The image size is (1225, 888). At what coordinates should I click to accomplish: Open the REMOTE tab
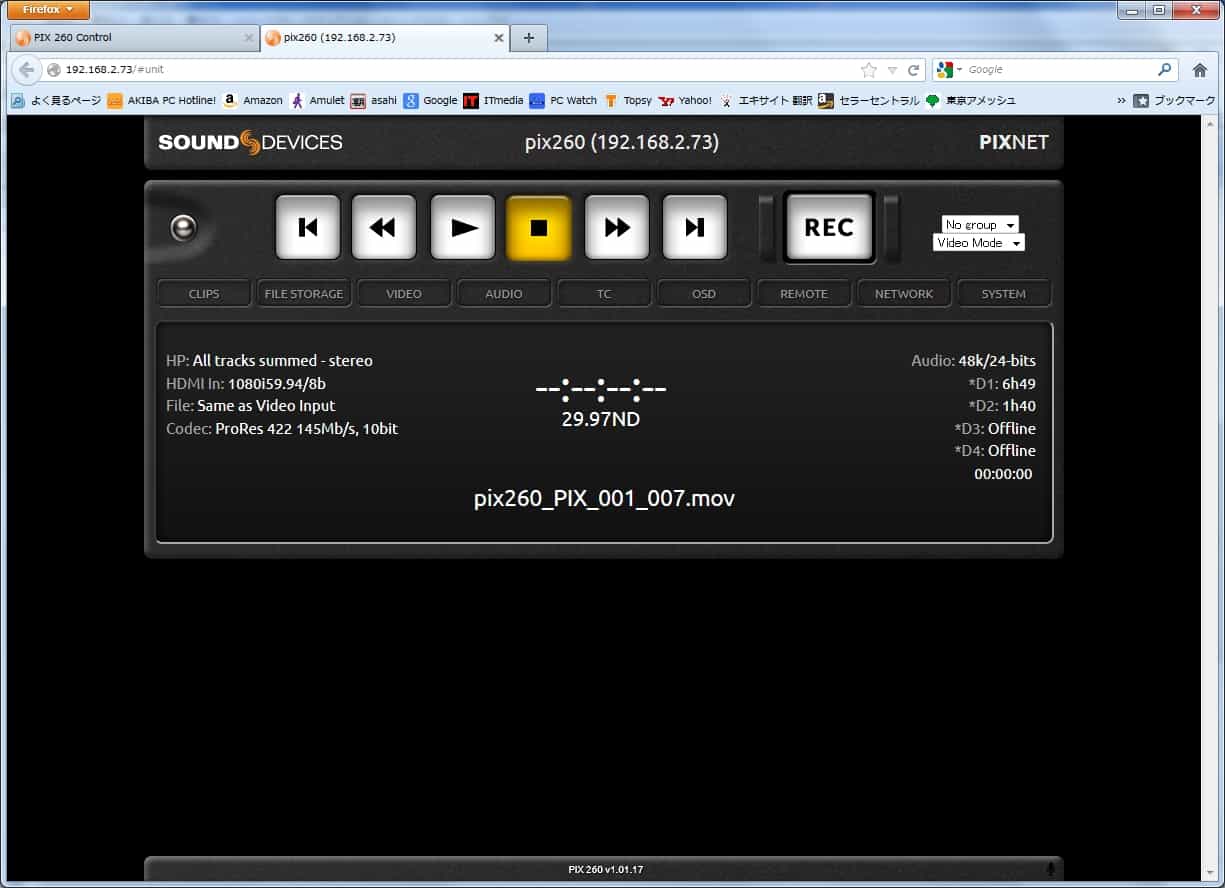pos(804,294)
